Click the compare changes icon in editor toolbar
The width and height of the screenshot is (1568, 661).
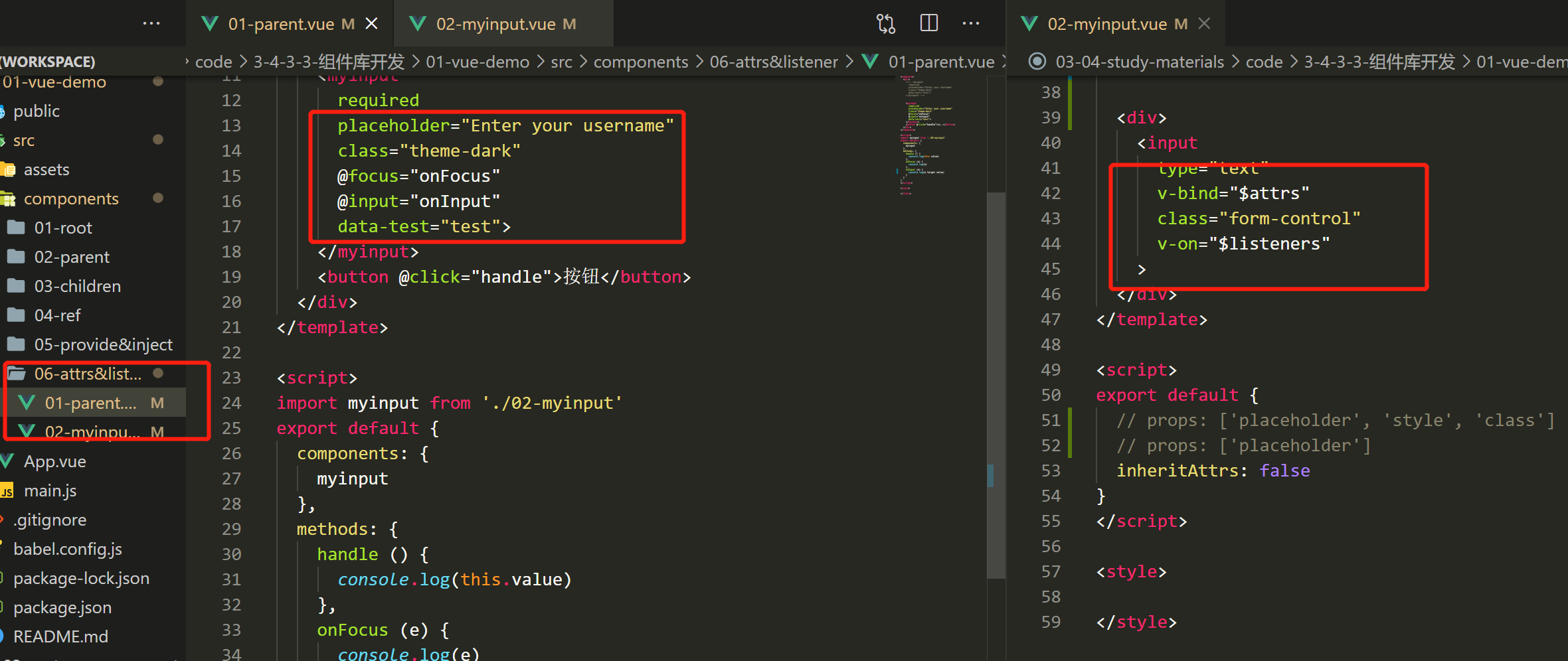(886, 24)
